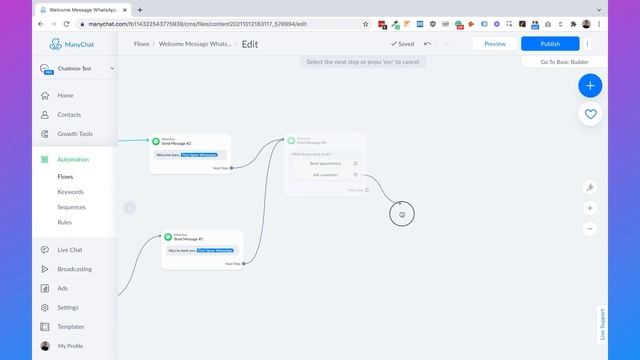Click the heart favorites button

(590, 114)
